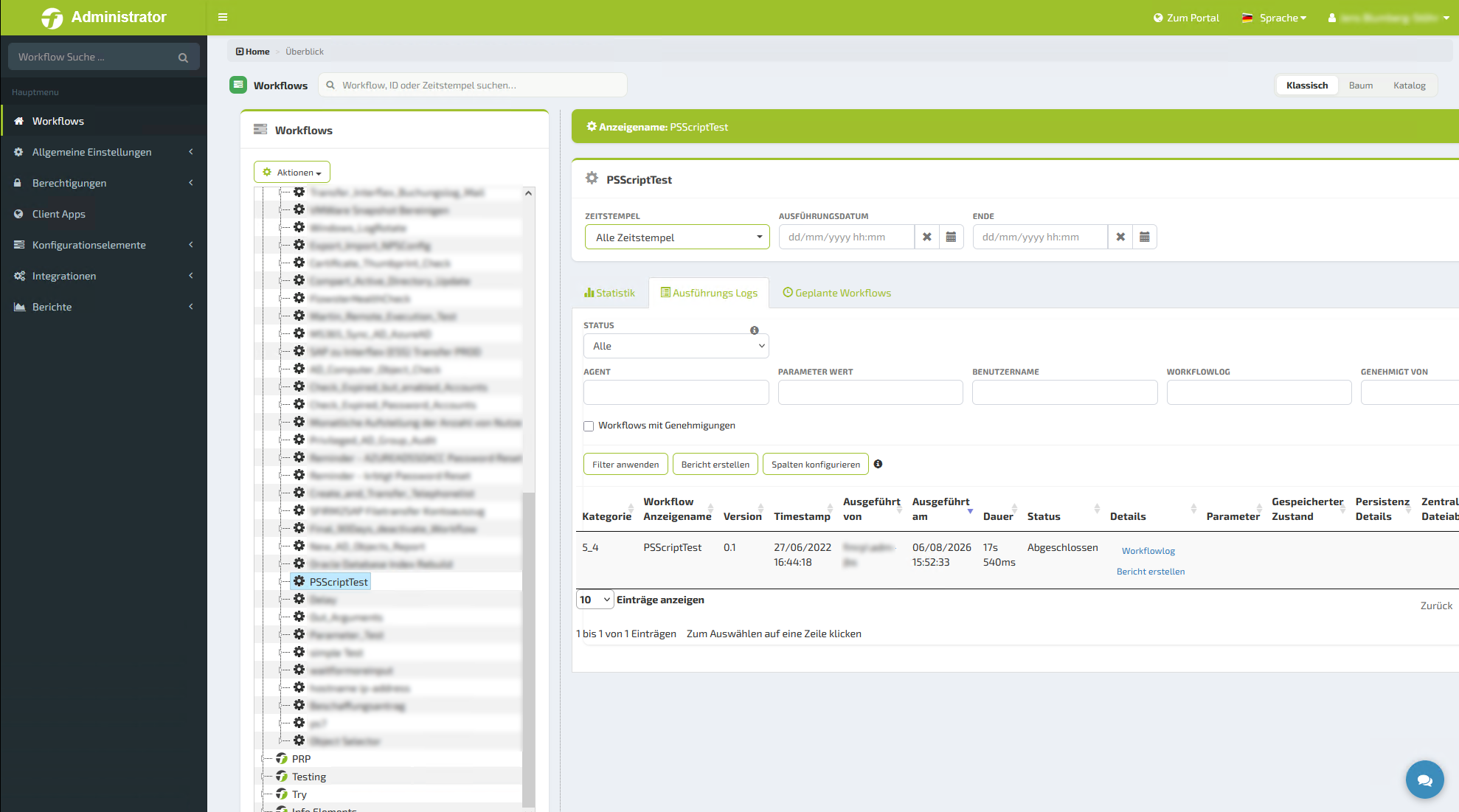Open the Ende calendar picker
Viewport: 1459px width, 812px height.
[x=1145, y=237]
